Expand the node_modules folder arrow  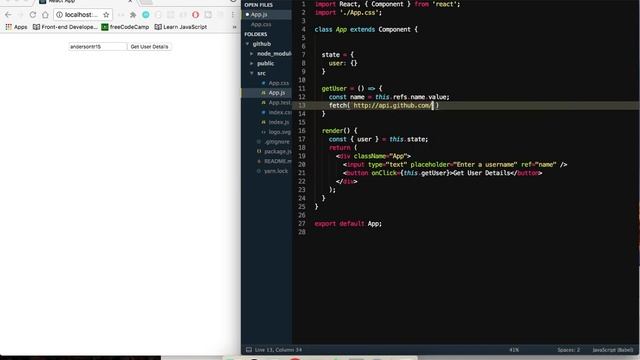tap(252, 53)
